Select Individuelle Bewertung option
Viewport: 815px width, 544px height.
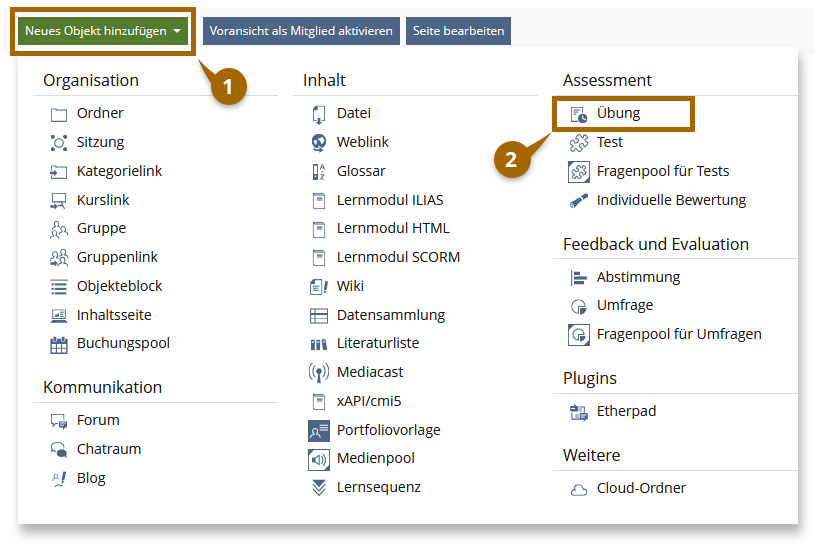(x=671, y=200)
